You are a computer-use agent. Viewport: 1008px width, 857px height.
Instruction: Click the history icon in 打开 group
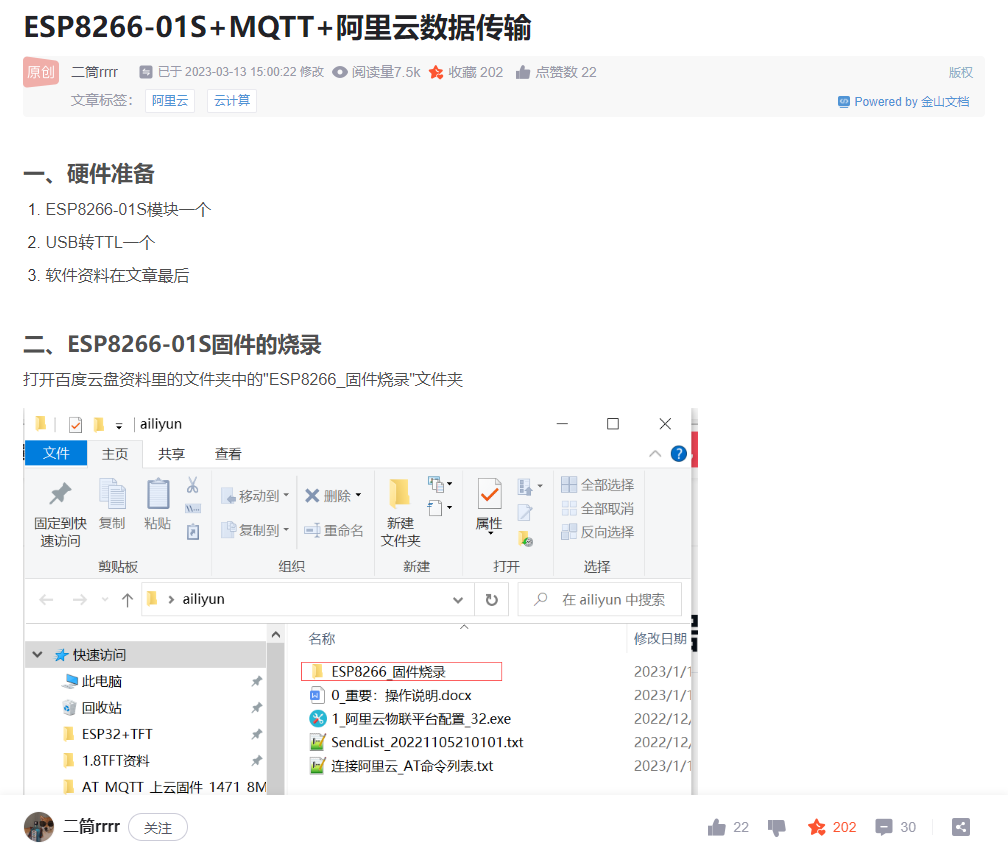coord(526,538)
